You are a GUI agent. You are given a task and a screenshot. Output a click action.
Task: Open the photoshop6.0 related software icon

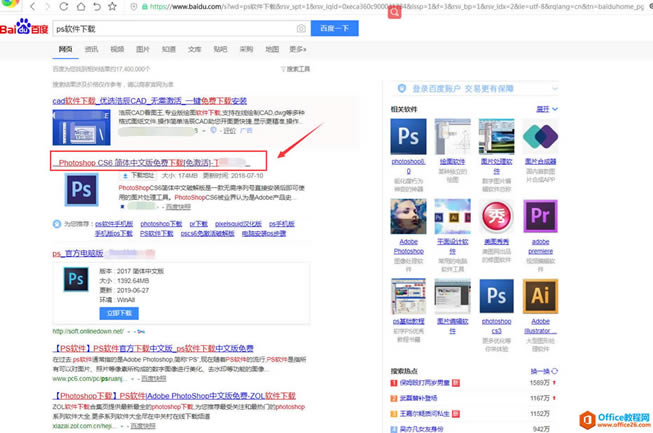click(408, 136)
